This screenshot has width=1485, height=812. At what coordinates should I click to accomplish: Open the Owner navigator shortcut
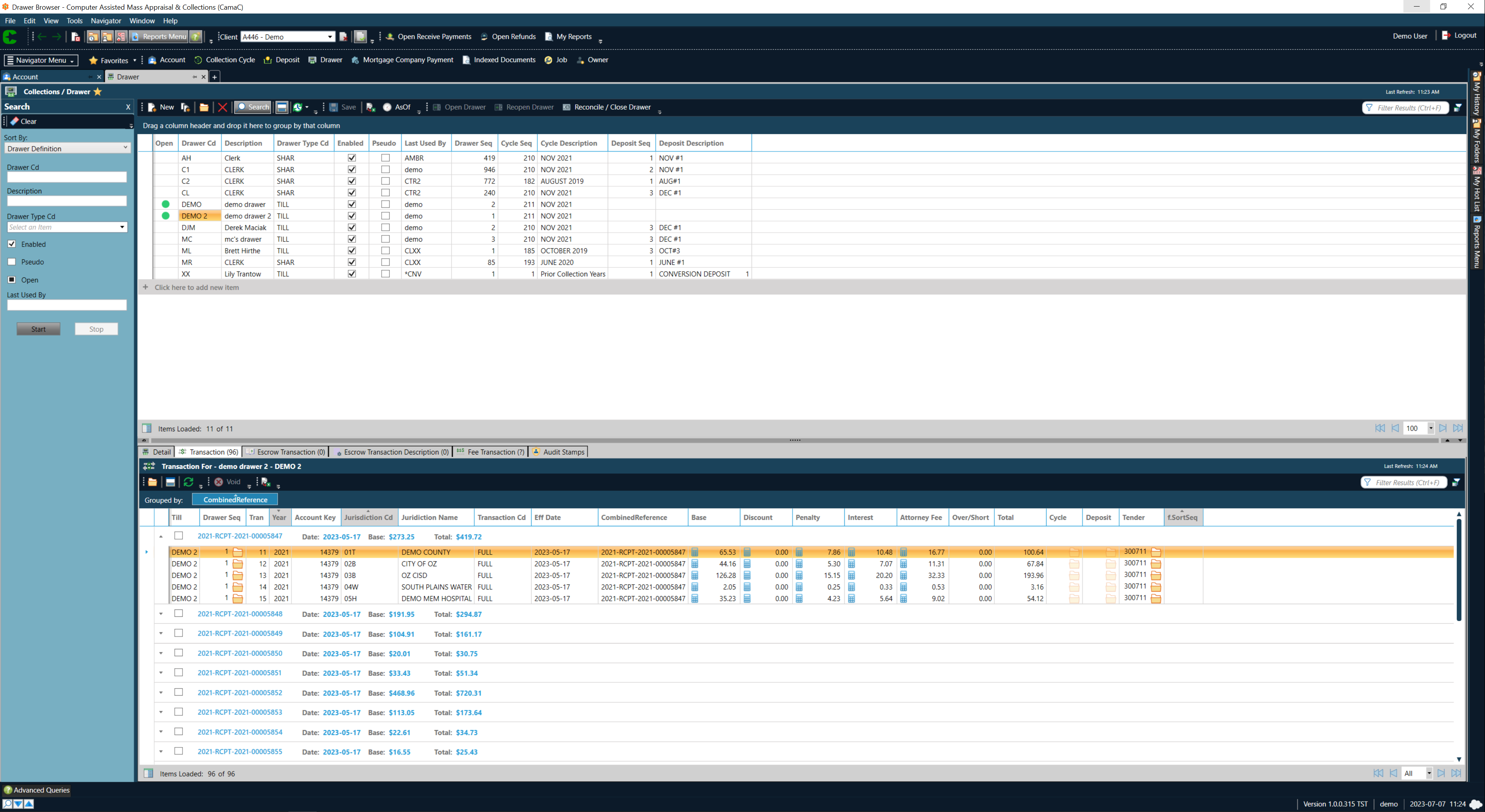(x=592, y=60)
